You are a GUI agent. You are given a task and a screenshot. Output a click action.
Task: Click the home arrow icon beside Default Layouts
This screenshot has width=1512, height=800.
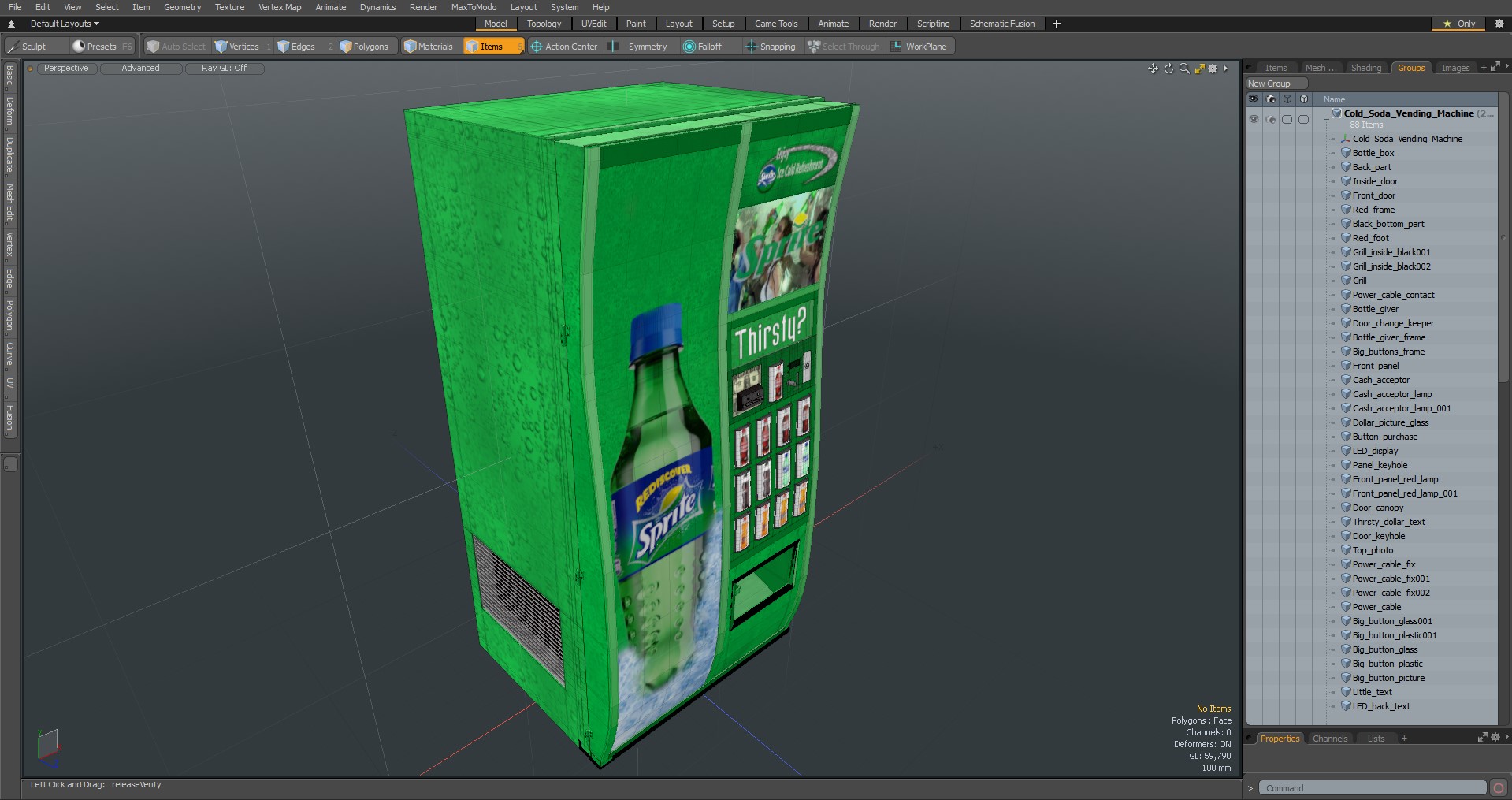coord(11,24)
